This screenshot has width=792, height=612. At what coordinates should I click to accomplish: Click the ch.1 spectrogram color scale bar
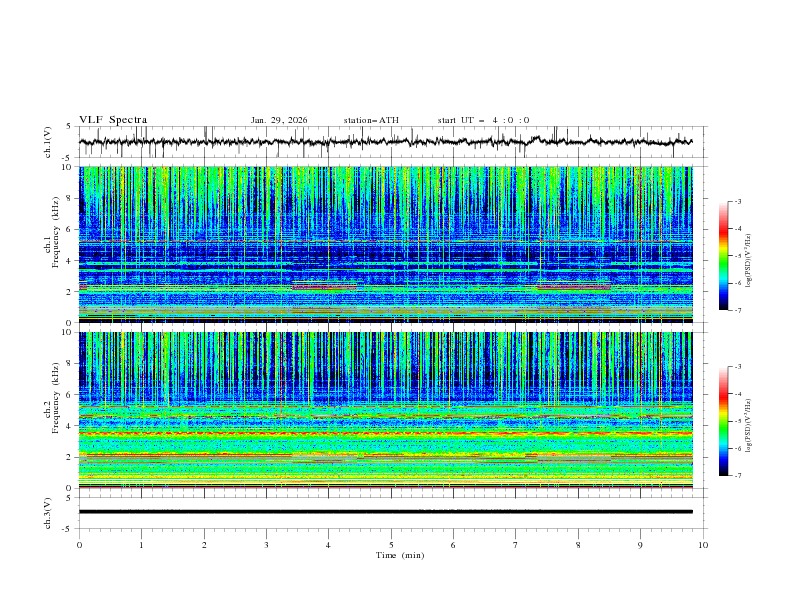coord(723,256)
